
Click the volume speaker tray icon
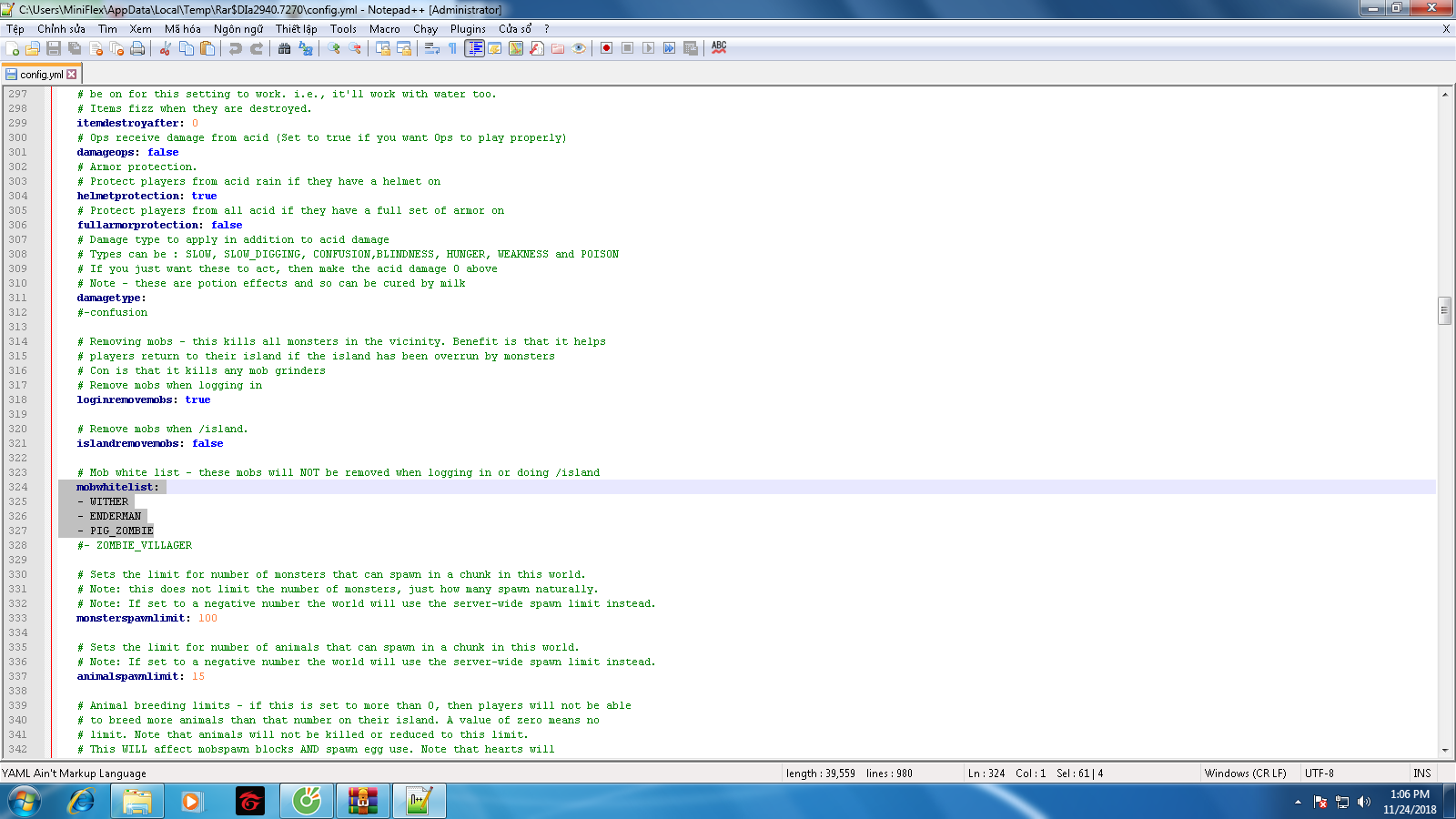coord(1363,802)
